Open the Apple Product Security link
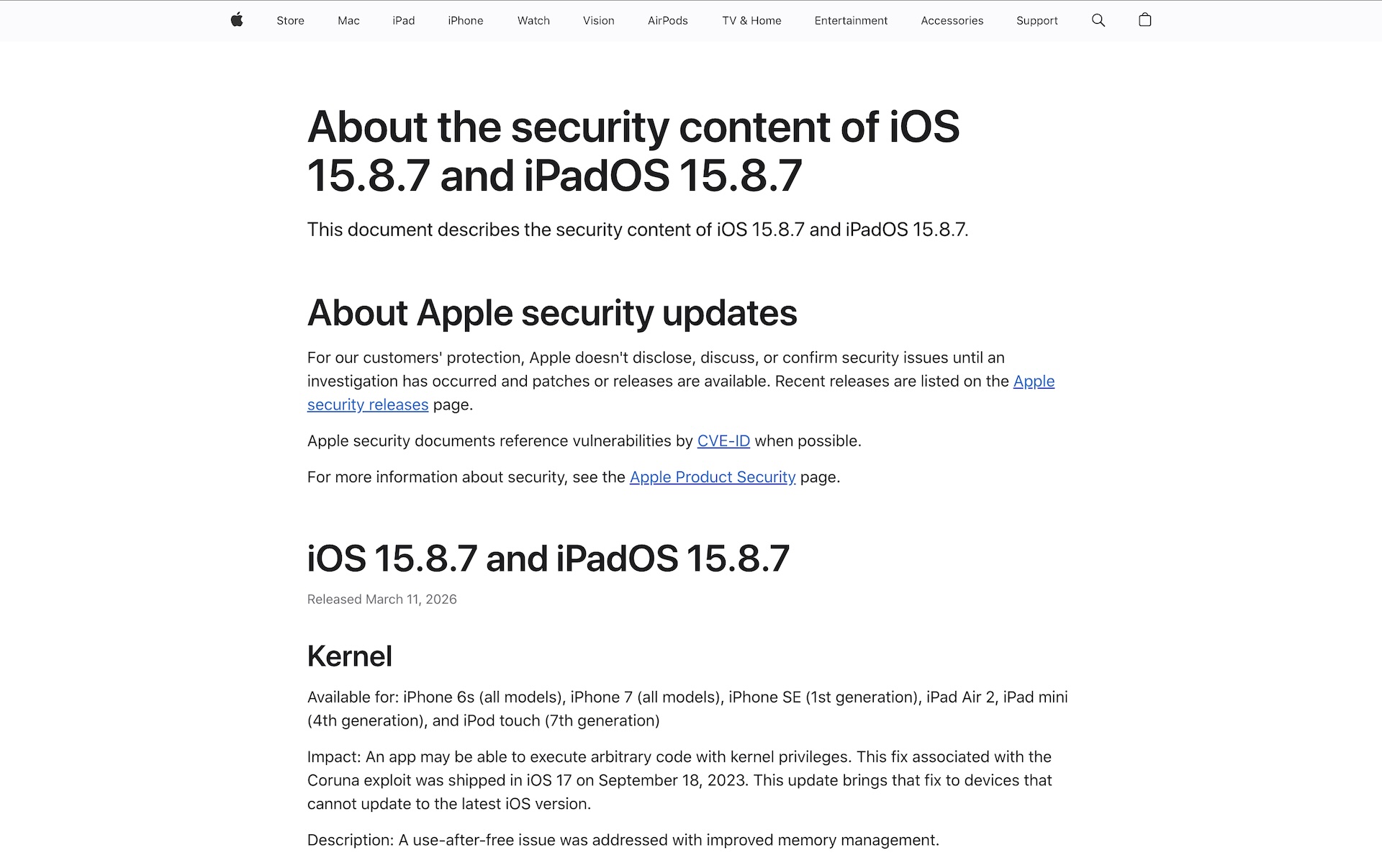Image resolution: width=1382 pixels, height=868 pixels. [712, 476]
